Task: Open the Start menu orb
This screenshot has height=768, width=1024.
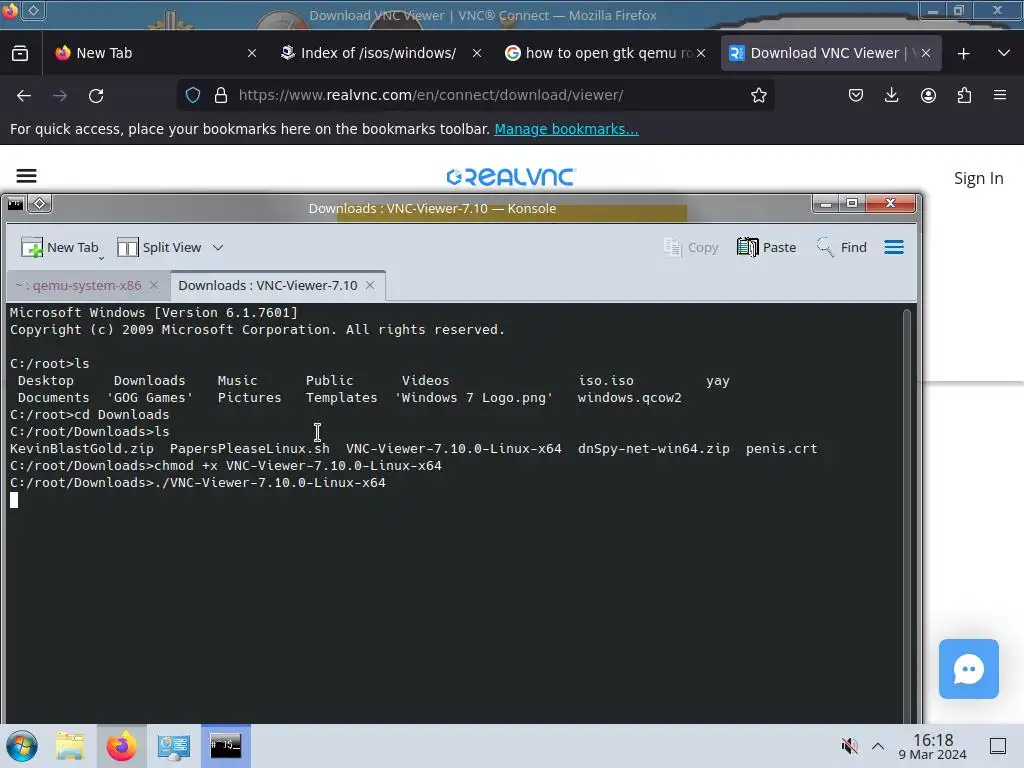Action: (x=22, y=746)
